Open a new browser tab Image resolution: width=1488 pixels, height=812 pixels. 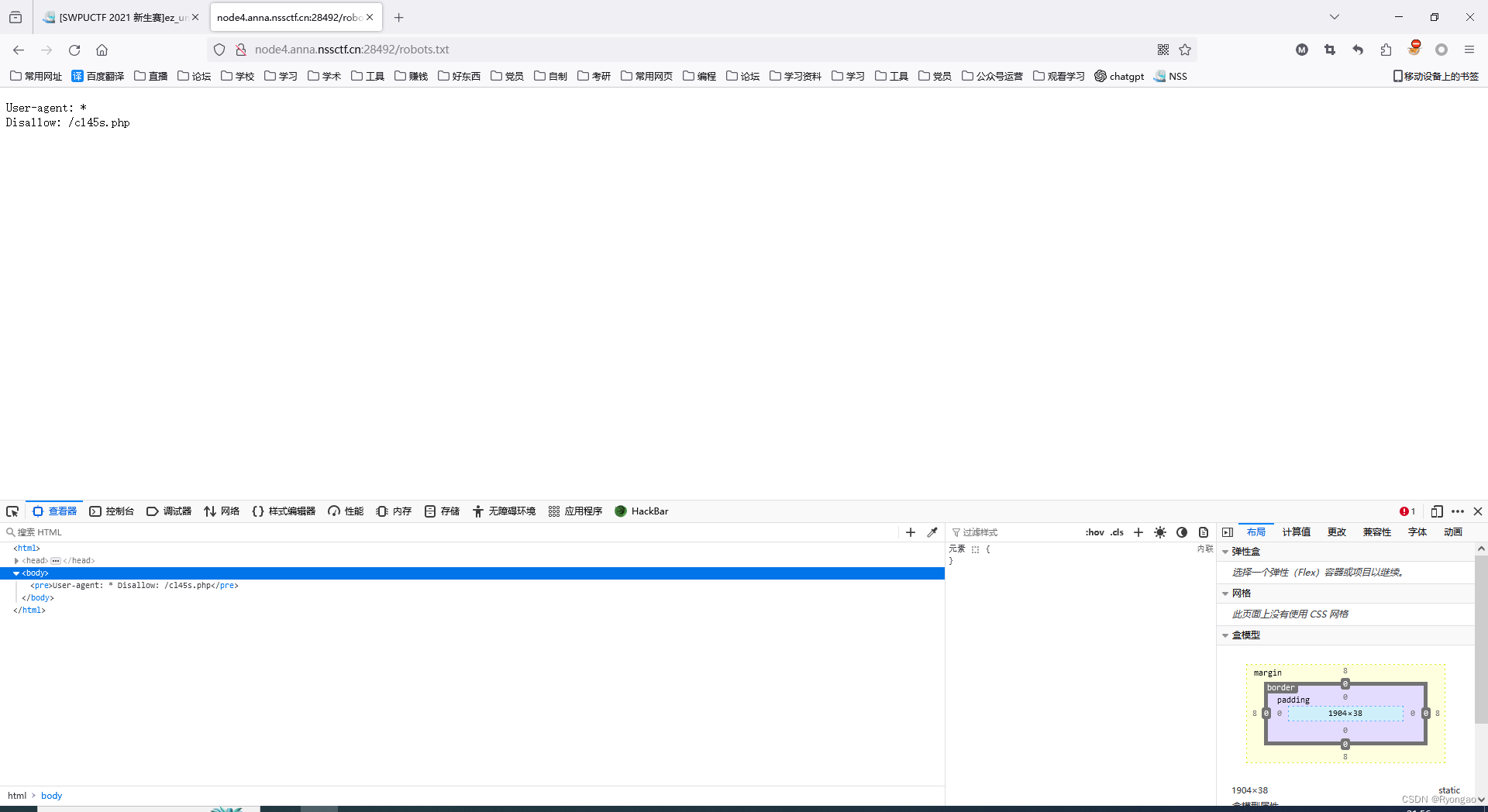[398, 17]
